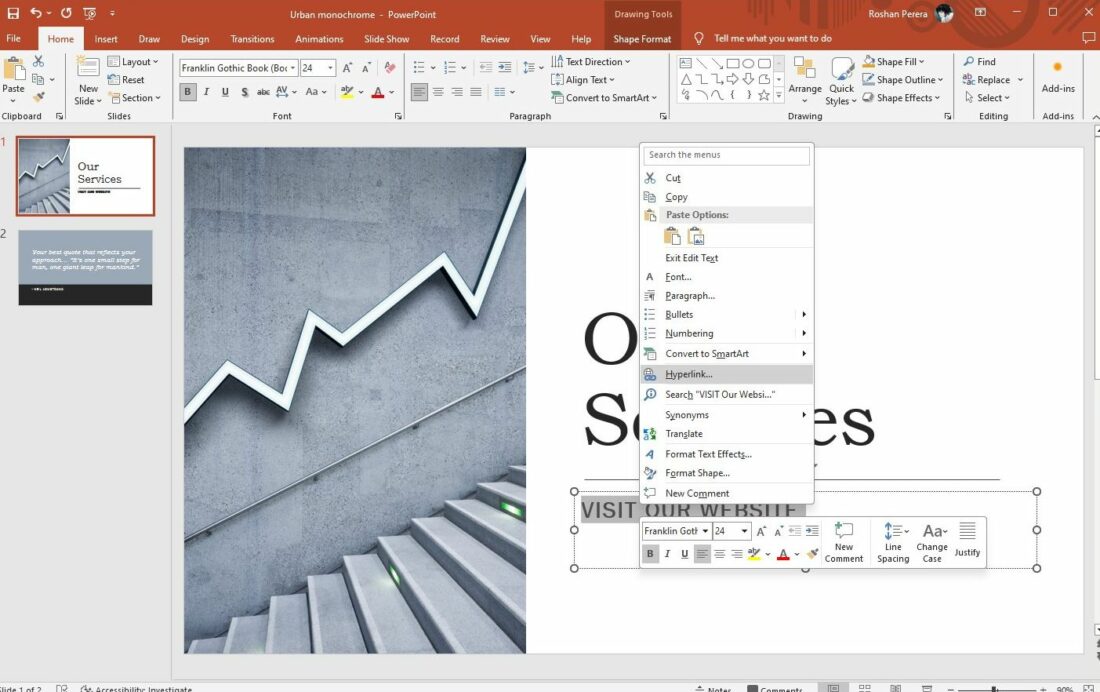
Task: Click the Arrange icon in Drawing group
Action: pyautogui.click(x=804, y=80)
